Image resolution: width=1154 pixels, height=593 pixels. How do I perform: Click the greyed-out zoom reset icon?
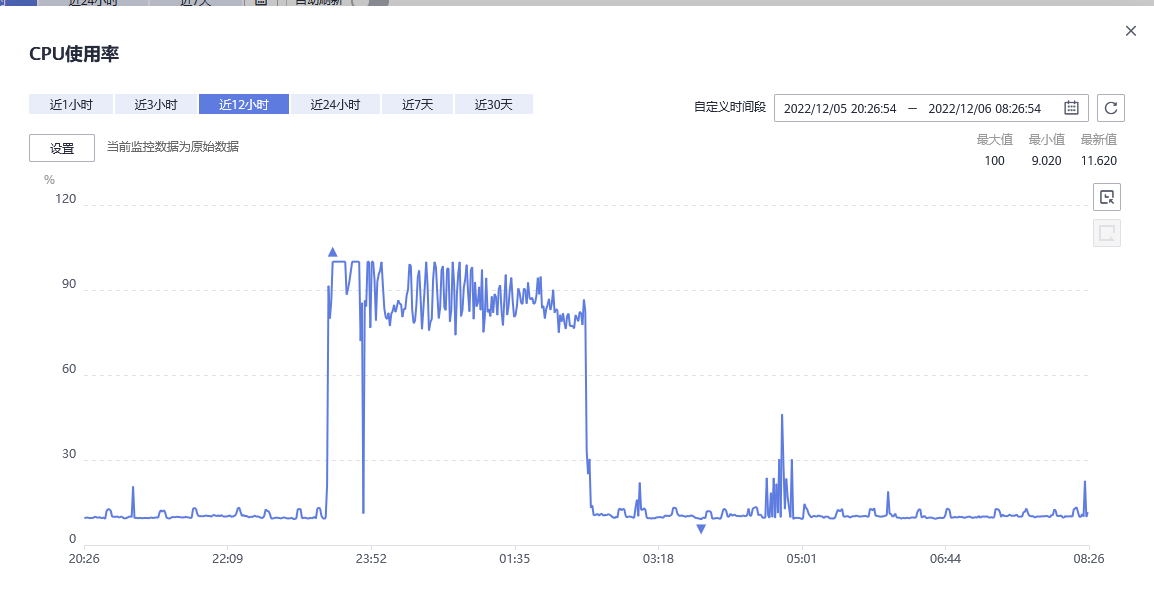(1107, 233)
